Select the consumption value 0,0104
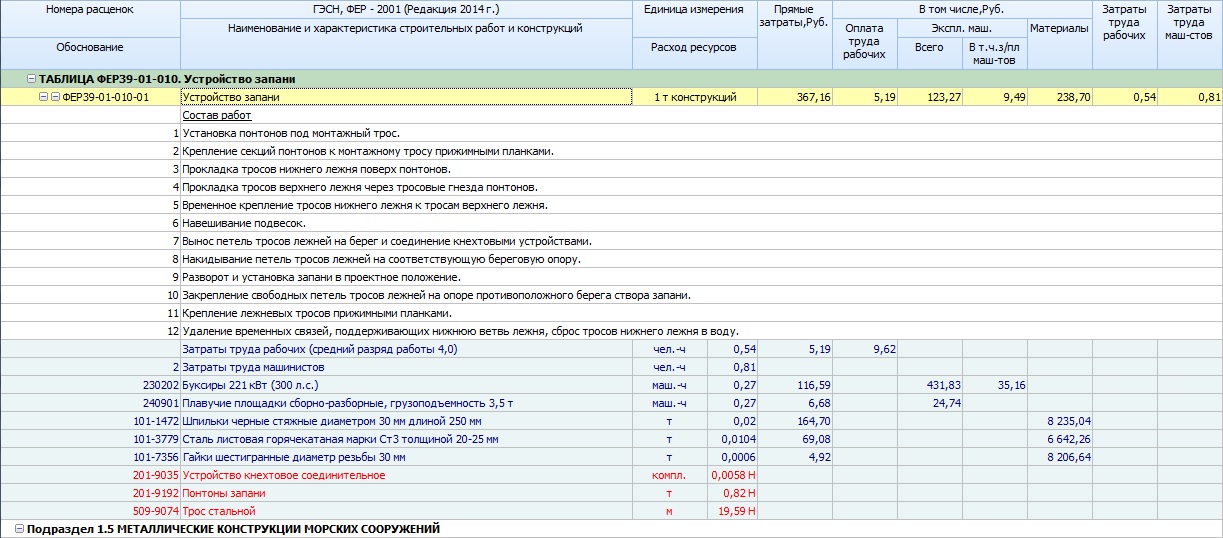This screenshot has height=538, width=1223. (x=739, y=439)
